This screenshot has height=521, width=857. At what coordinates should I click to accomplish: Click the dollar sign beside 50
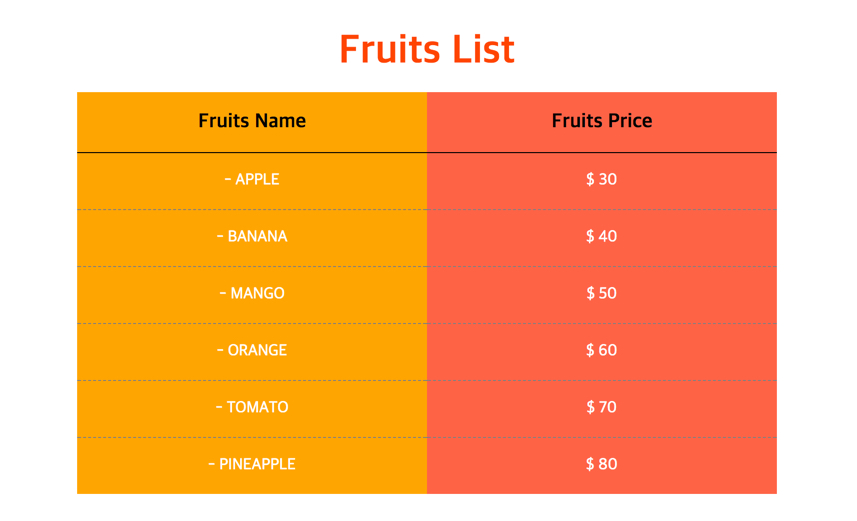coord(590,293)
